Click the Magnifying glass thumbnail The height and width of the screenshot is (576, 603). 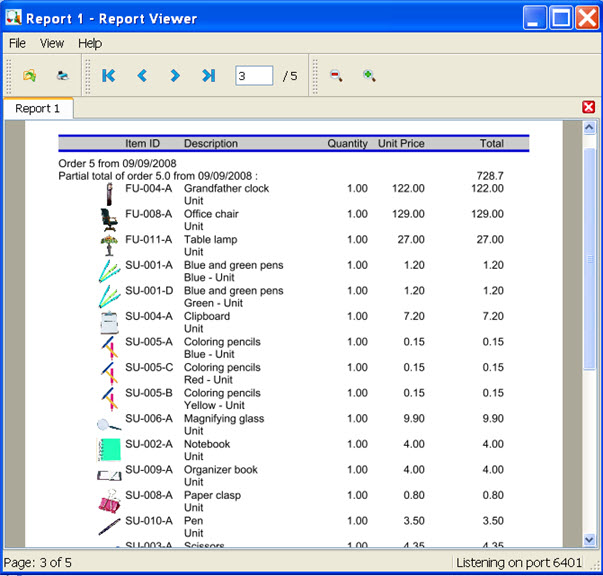click(109, 425)
